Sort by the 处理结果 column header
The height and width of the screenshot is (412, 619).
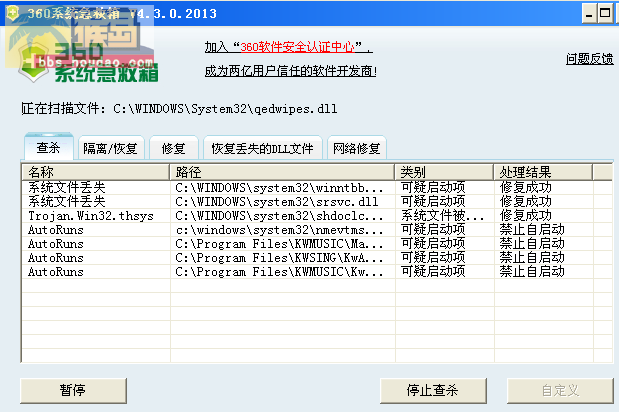coord(543,172)
